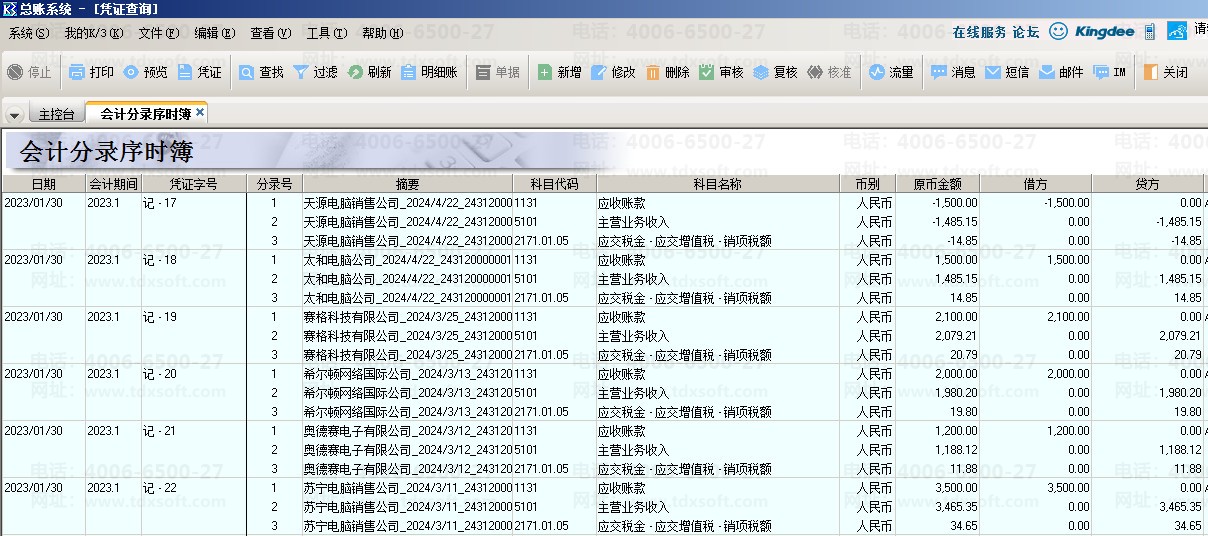Screen dimensions: 1208x536
Task: Open 流量 cash flow icon
Action: [877, 72]
